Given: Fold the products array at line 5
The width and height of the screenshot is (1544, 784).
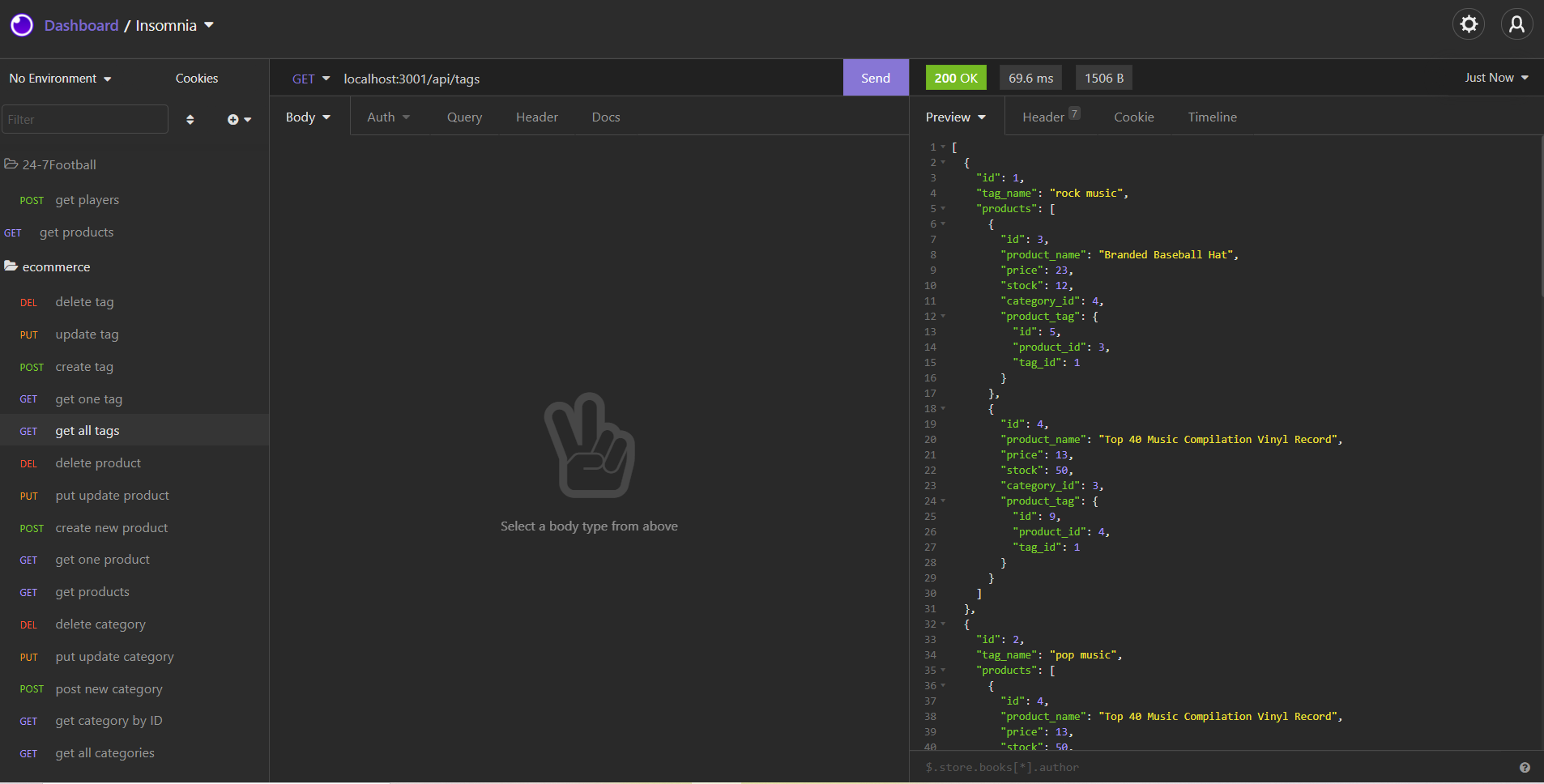Looking at the screenshot, I should (x=941, y=208).
